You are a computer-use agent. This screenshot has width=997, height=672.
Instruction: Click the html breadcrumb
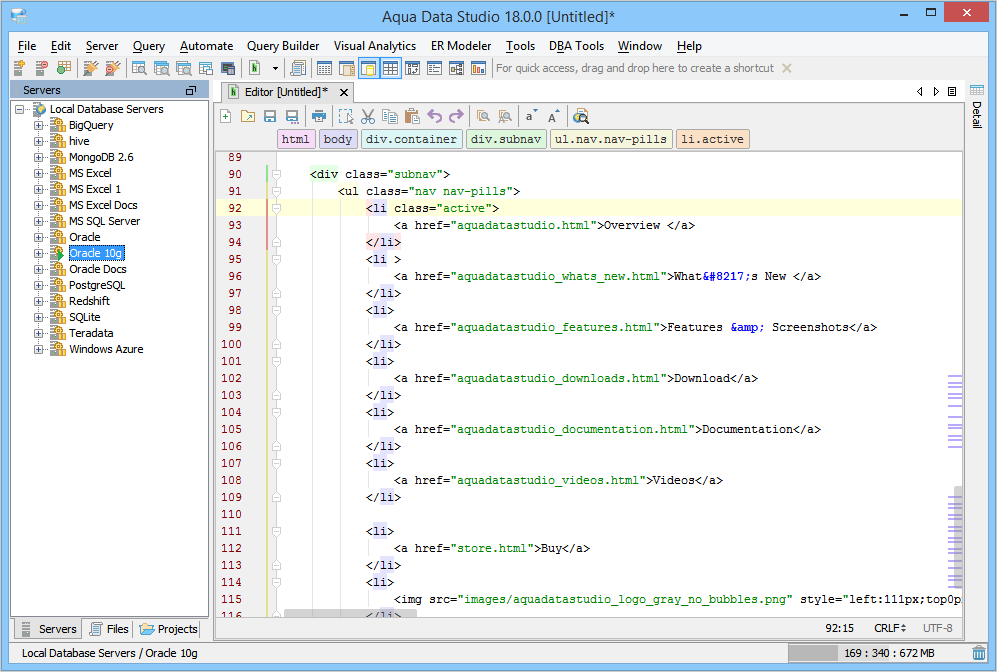tap(296, 139)
